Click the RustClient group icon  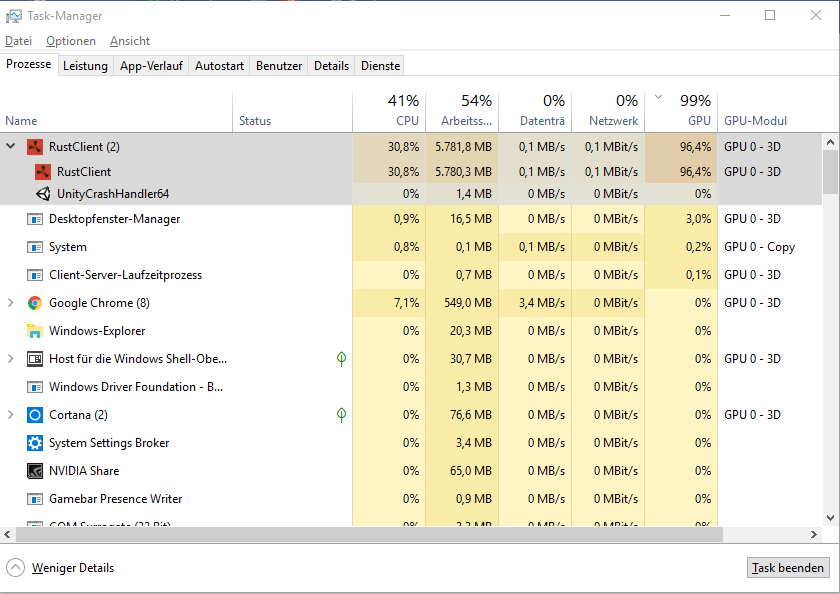pyautogui.click(x=35, y=147)
